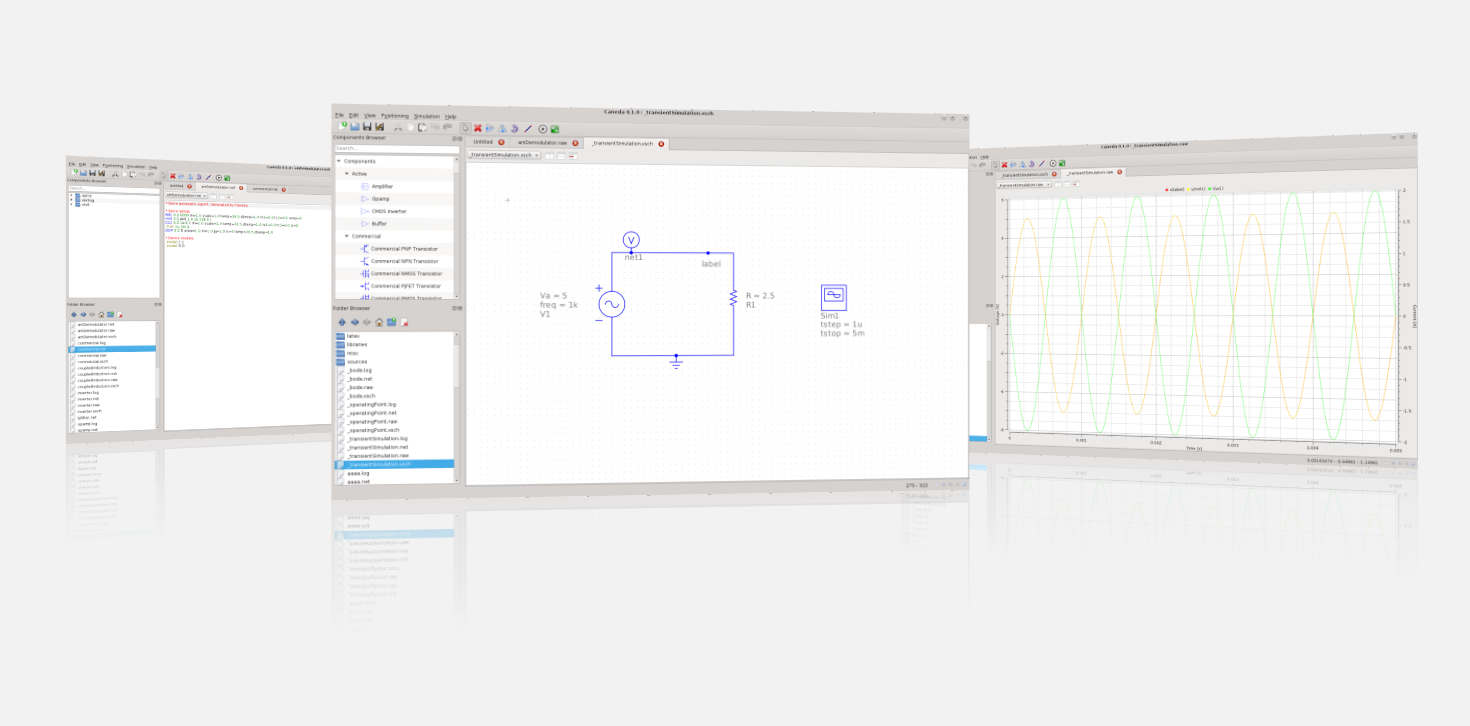This screenshot has height=726, width=1470.
Task: Switch to the amDemodulator.raw tab
Action: pos(540,143)
